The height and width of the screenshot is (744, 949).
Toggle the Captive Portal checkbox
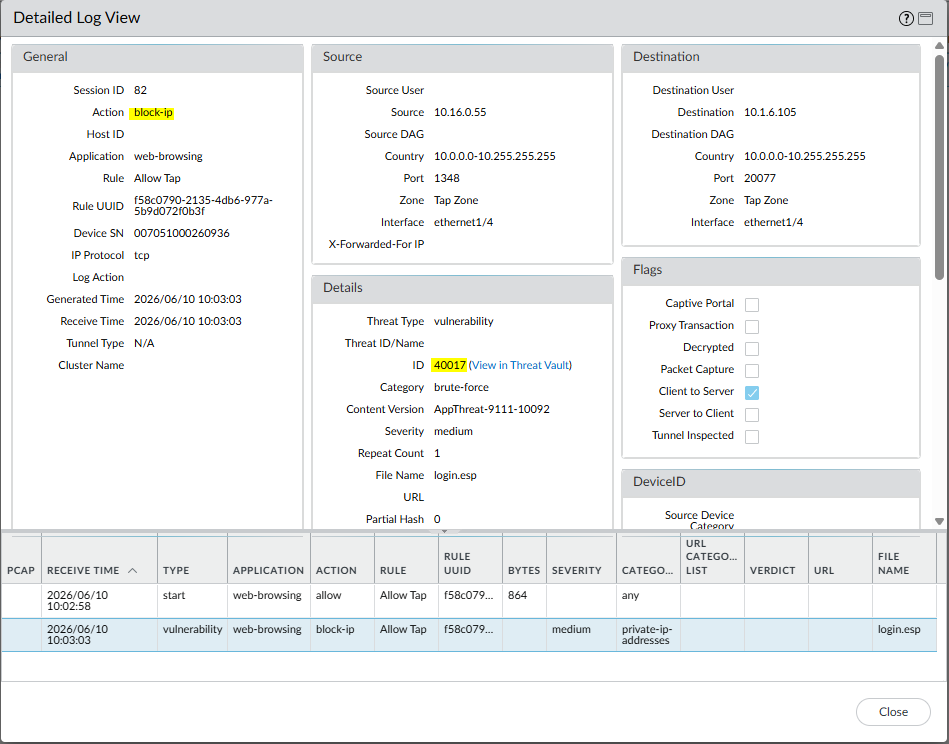tap(752, 305)
